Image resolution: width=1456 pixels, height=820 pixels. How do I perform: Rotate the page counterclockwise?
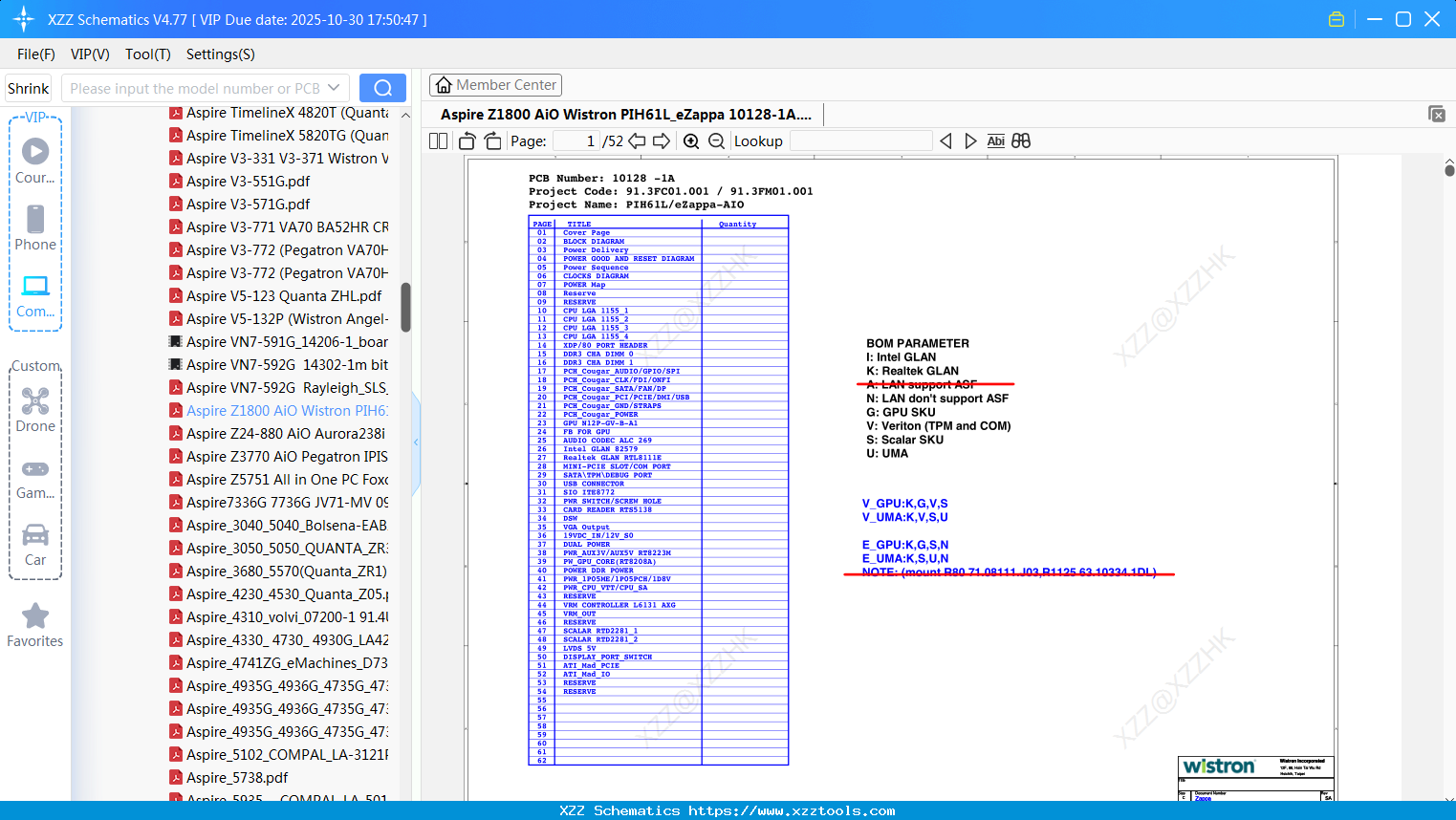(x=467, y=141)
